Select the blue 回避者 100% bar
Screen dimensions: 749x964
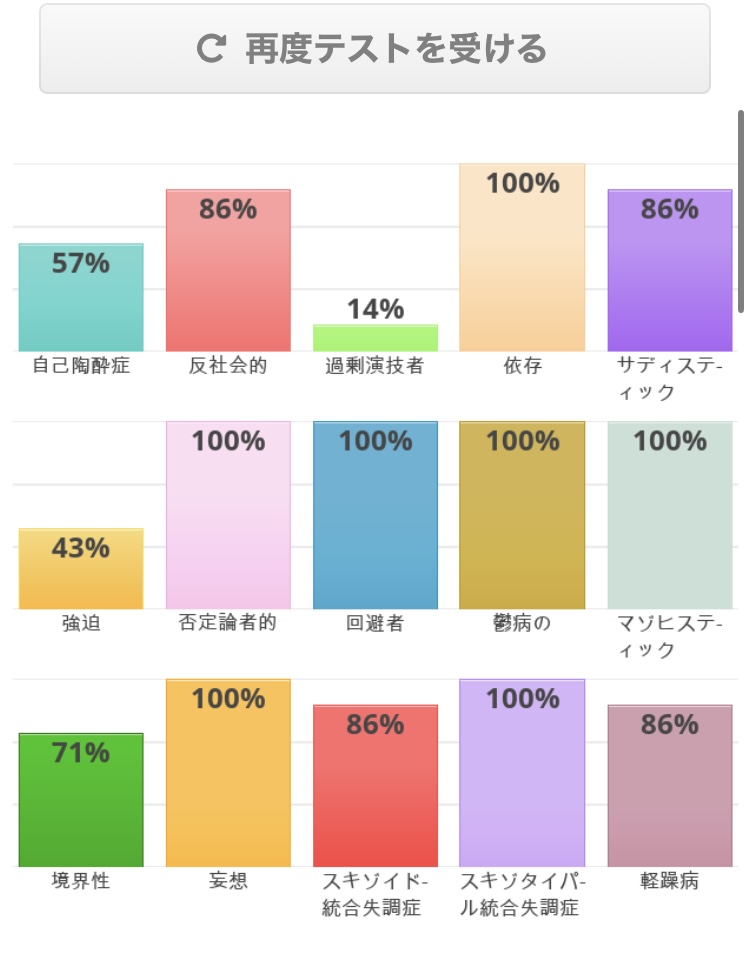[x=375, y=516]
